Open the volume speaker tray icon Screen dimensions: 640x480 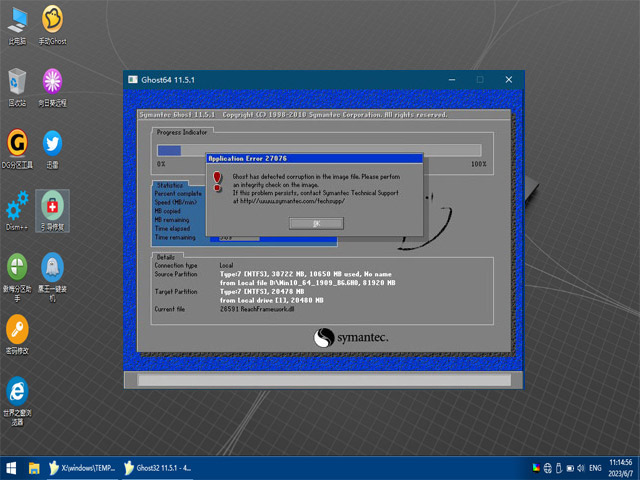(x=581, y=468)
